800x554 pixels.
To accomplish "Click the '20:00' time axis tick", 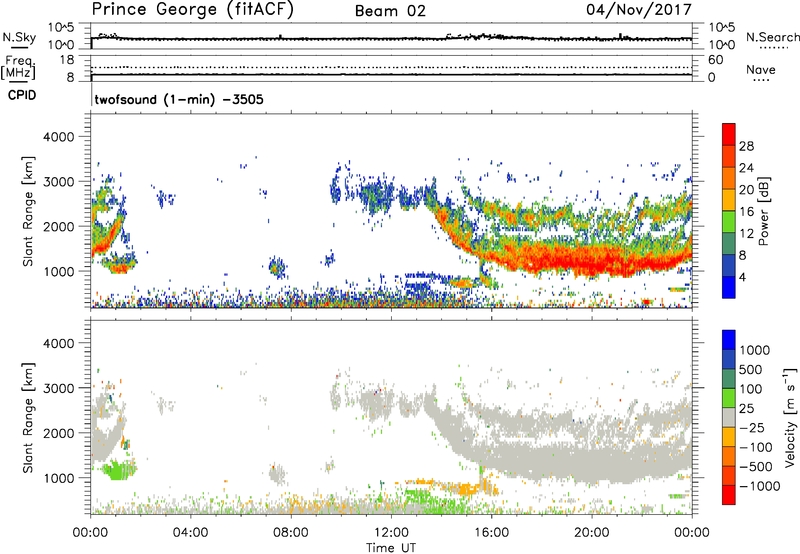I will [592, 533].
